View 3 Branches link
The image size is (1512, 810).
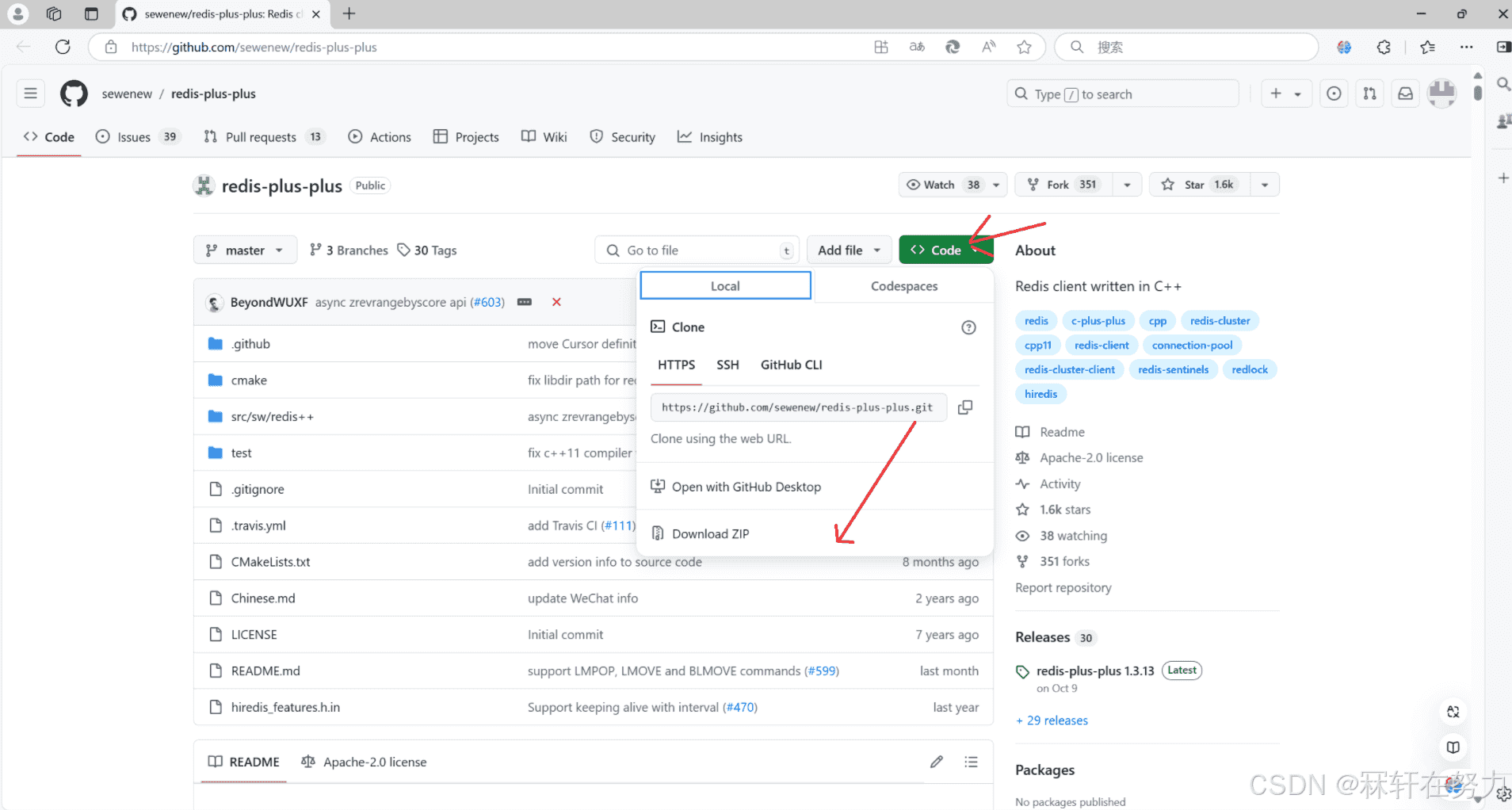pos(349,250)
